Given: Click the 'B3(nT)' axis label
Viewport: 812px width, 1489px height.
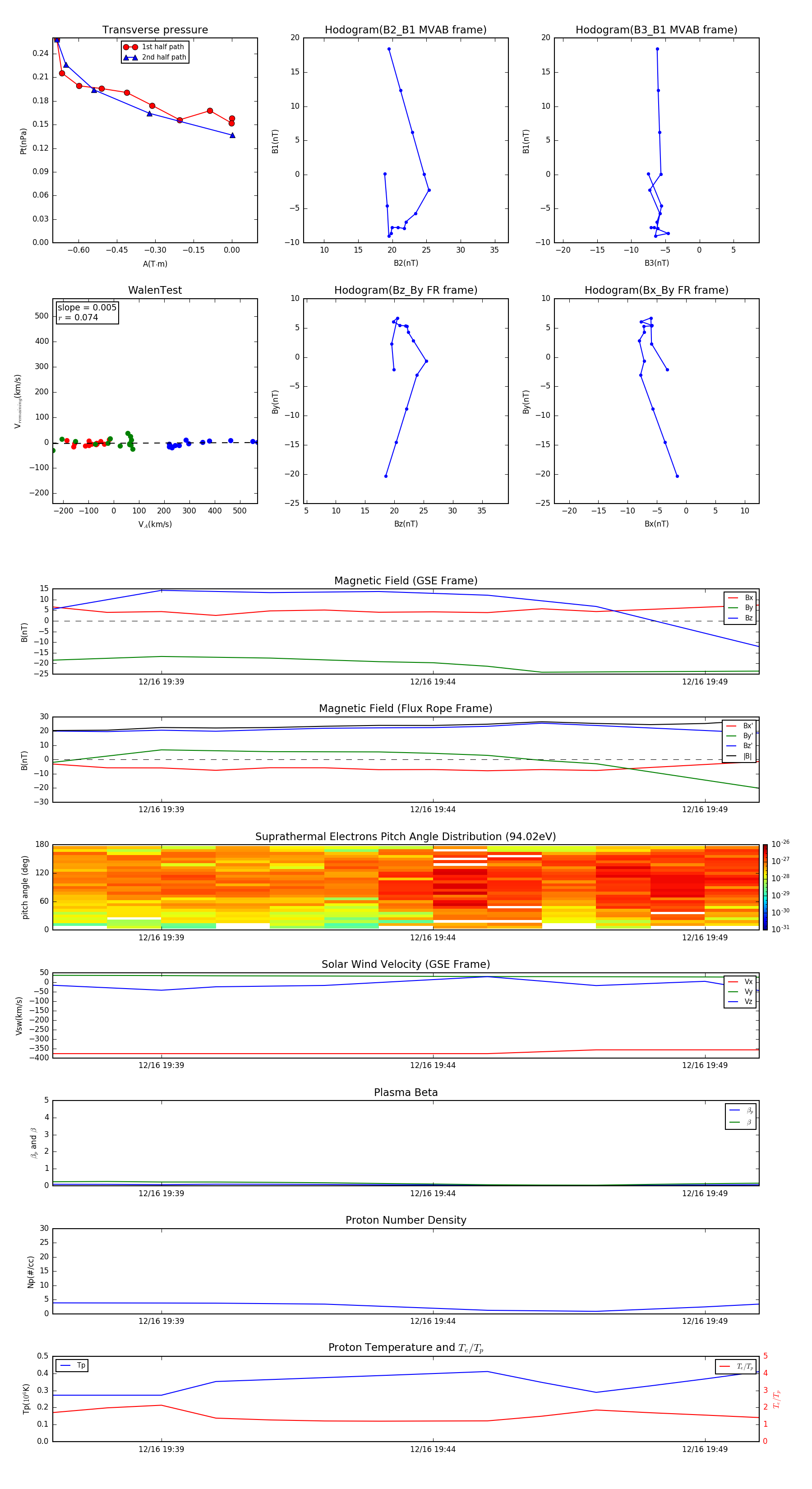Looking at the screenshot, I should [x=656, y=263].
